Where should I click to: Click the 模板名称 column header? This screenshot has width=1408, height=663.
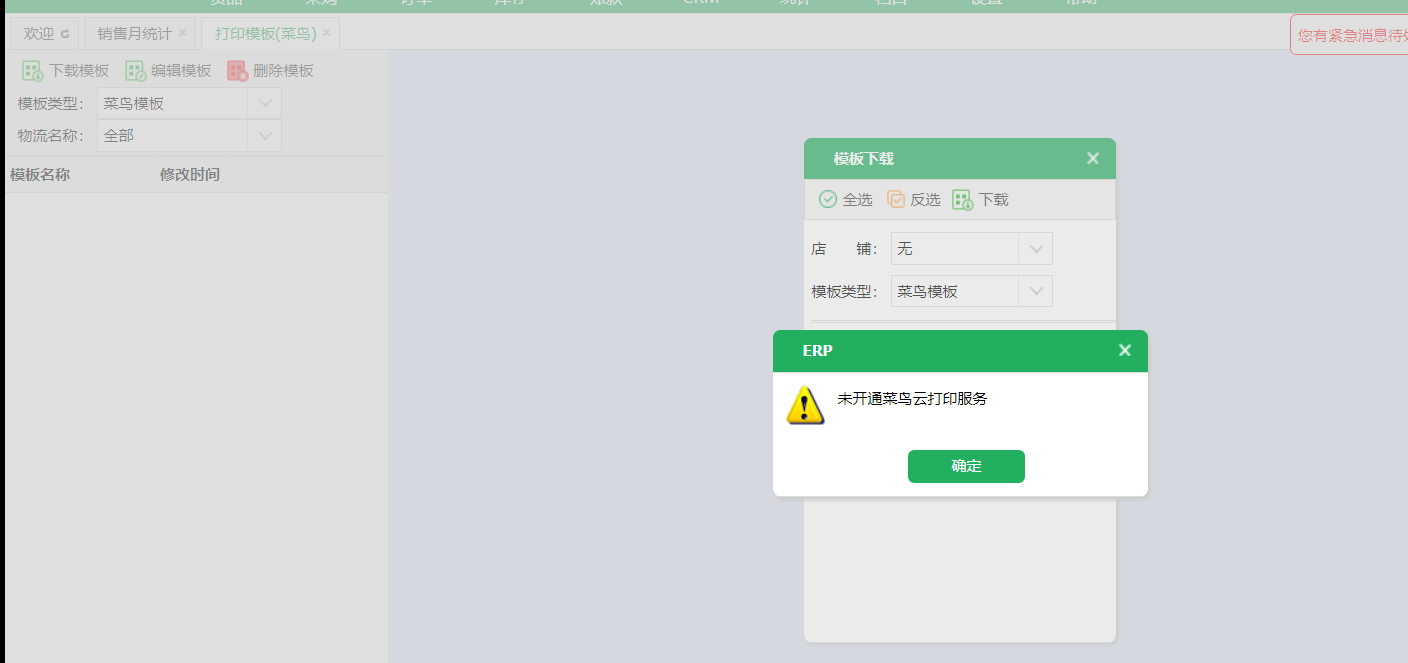[x=40, y=175]
